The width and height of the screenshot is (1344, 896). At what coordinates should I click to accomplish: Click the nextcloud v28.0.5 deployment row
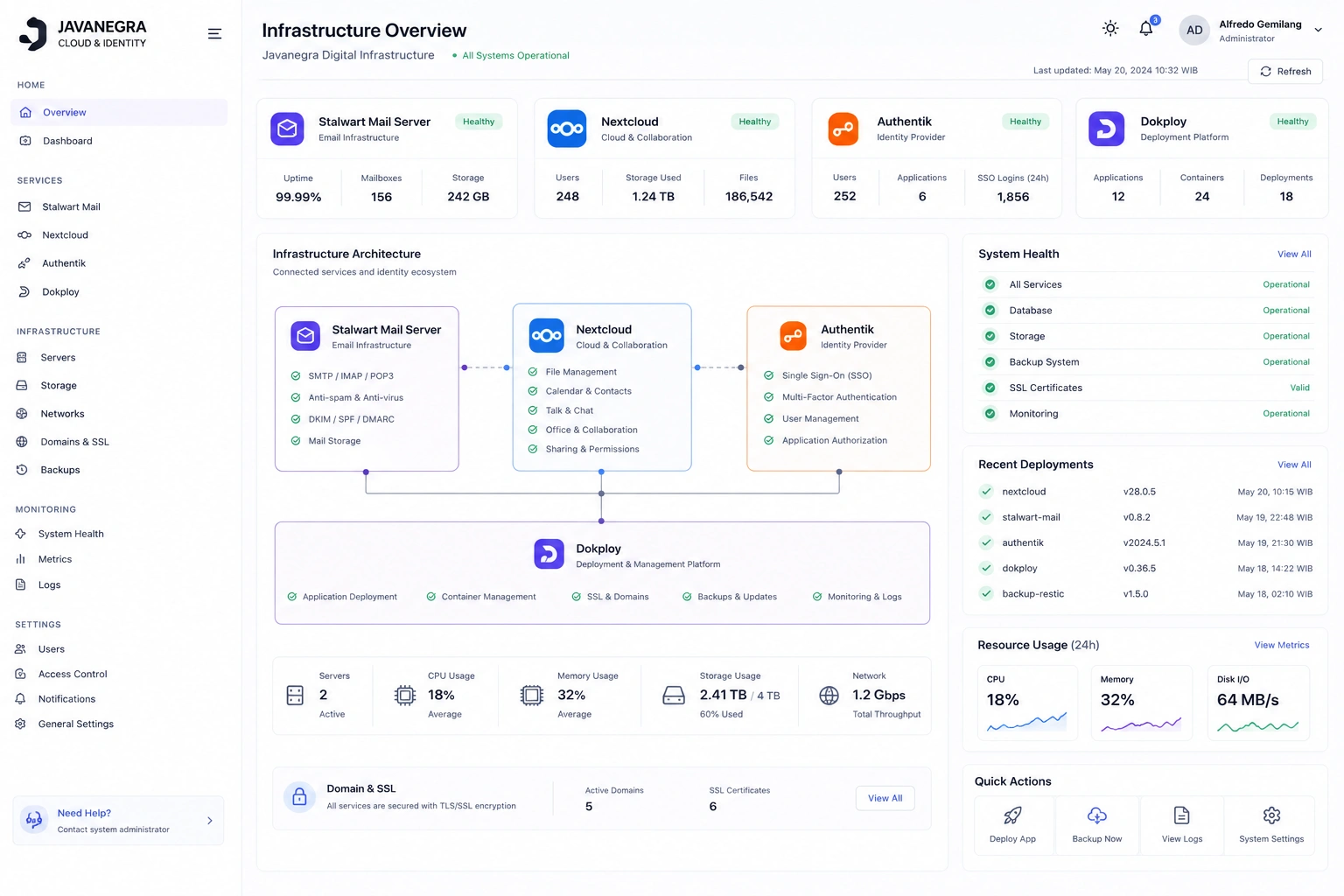1145,492
